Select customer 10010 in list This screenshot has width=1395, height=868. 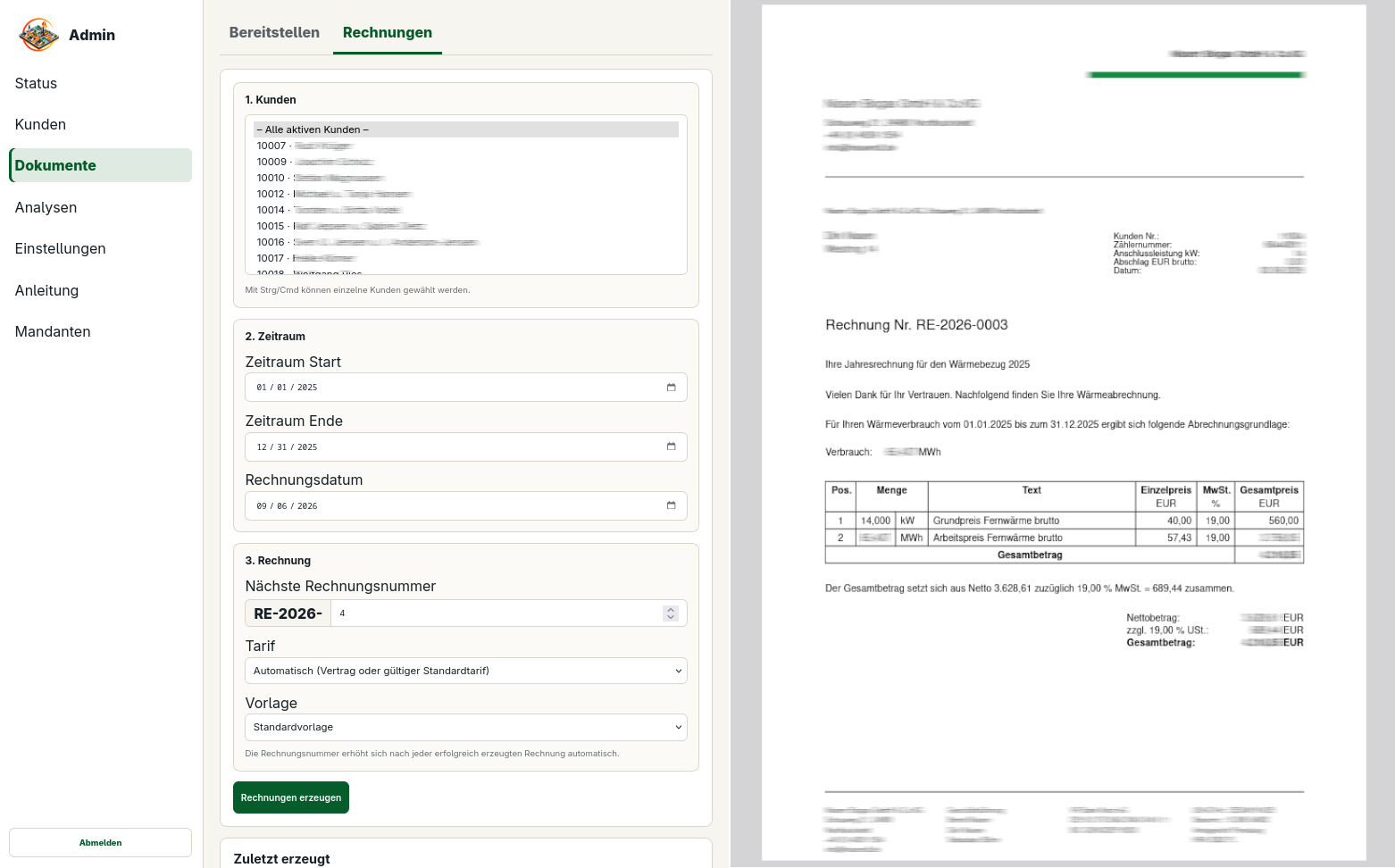466,178
